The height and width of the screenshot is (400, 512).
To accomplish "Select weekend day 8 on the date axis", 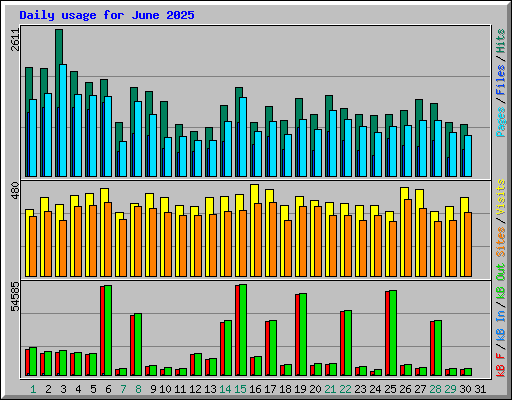I will tap(138, 389).
